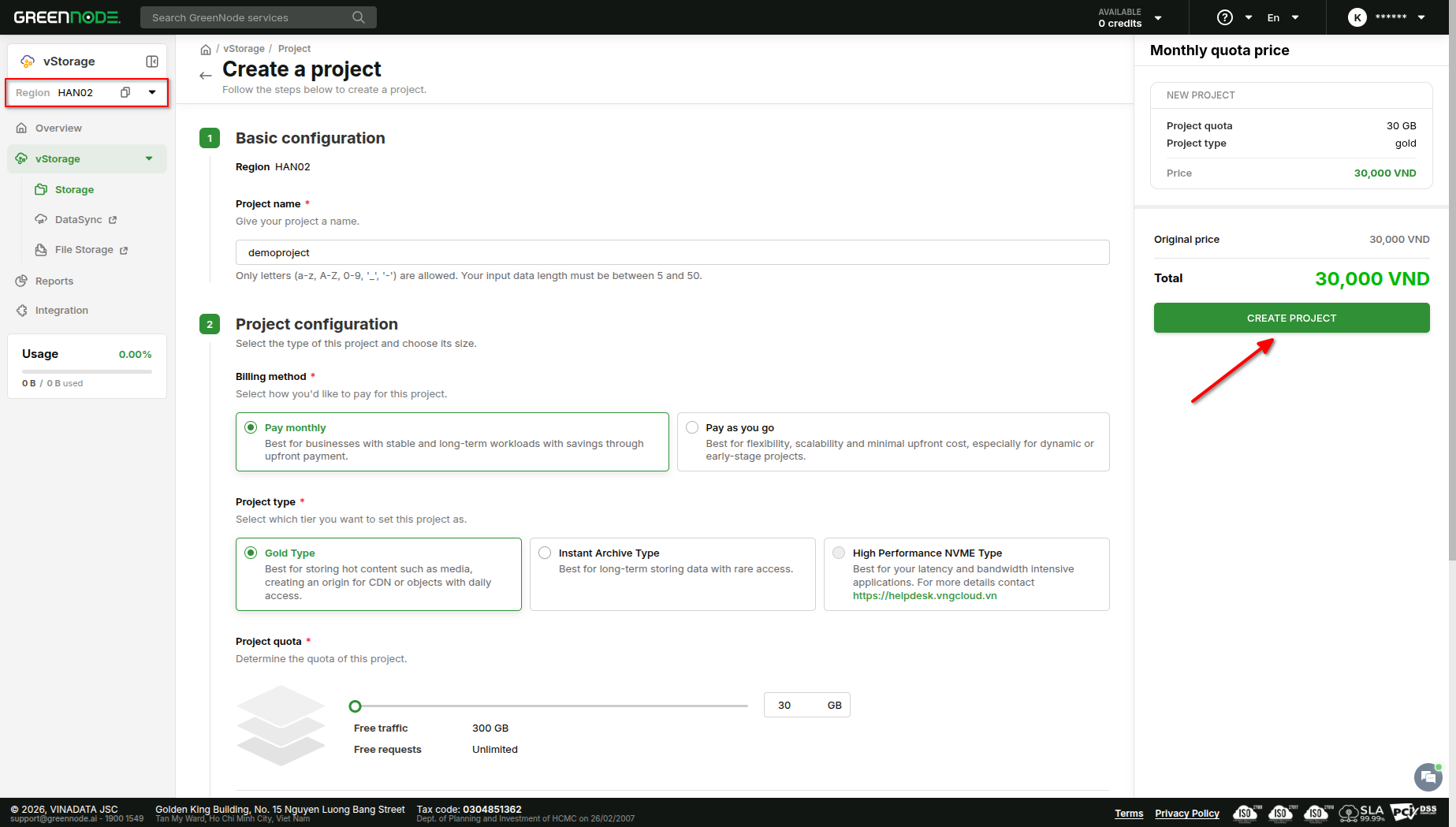This screenshot has width=1456, height=827.
Task: Choose Instant Archive Type project tier
Action: coord(545,553)
